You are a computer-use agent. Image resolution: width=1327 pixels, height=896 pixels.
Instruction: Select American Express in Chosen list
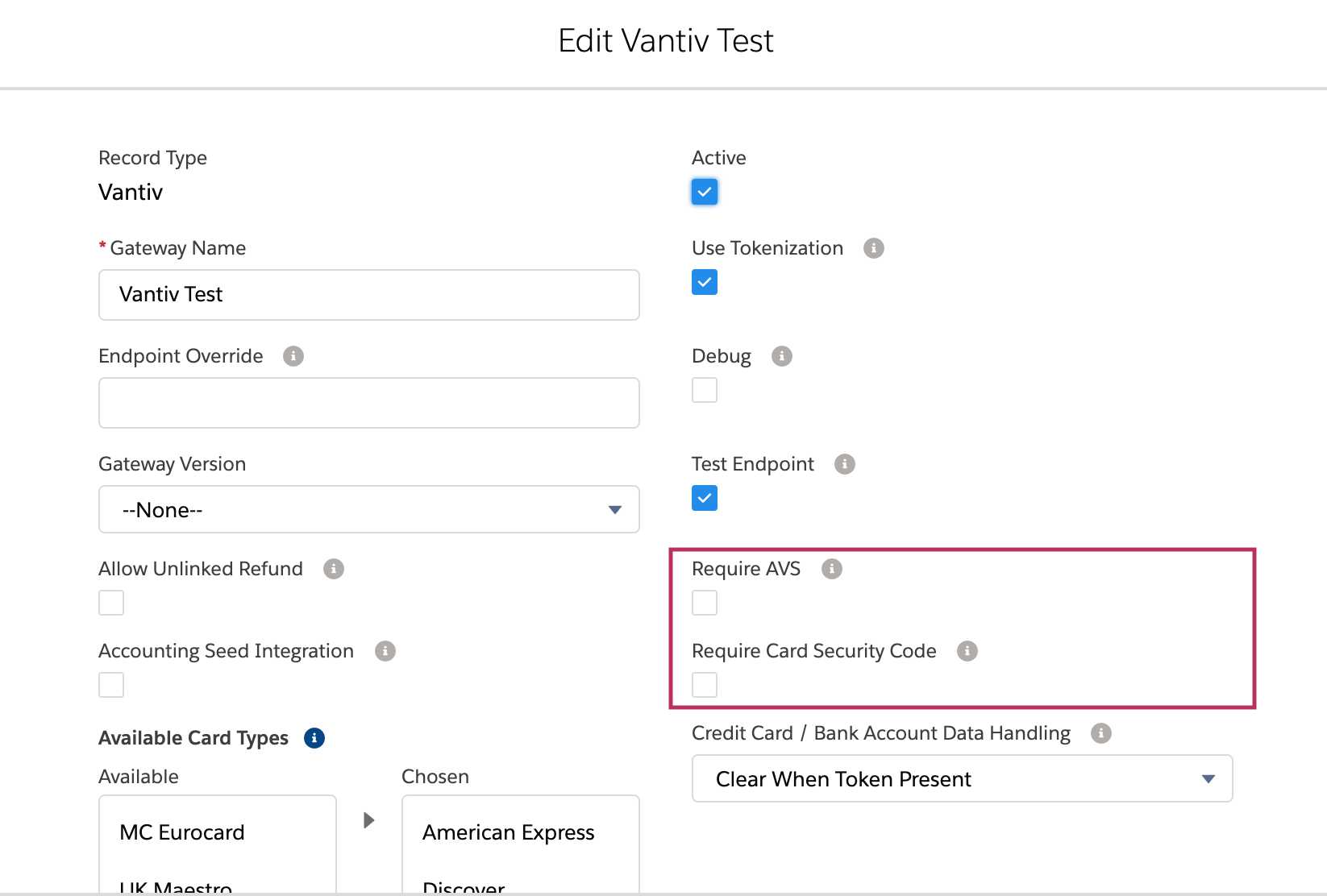point(509,832)
